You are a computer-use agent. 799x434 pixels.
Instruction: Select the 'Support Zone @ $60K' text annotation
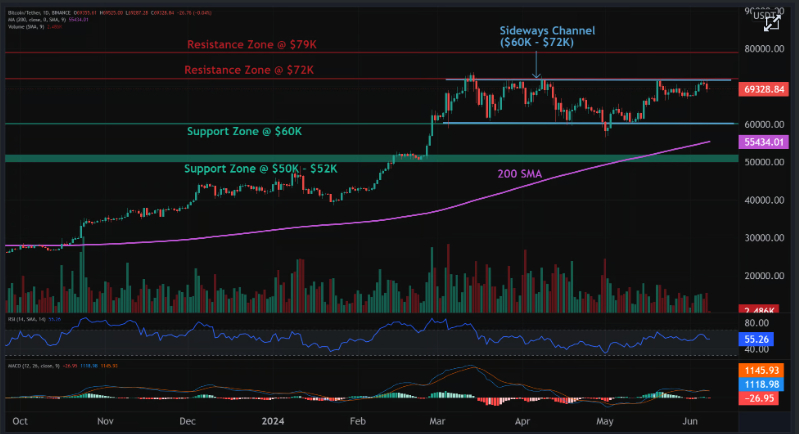[247, 132]
